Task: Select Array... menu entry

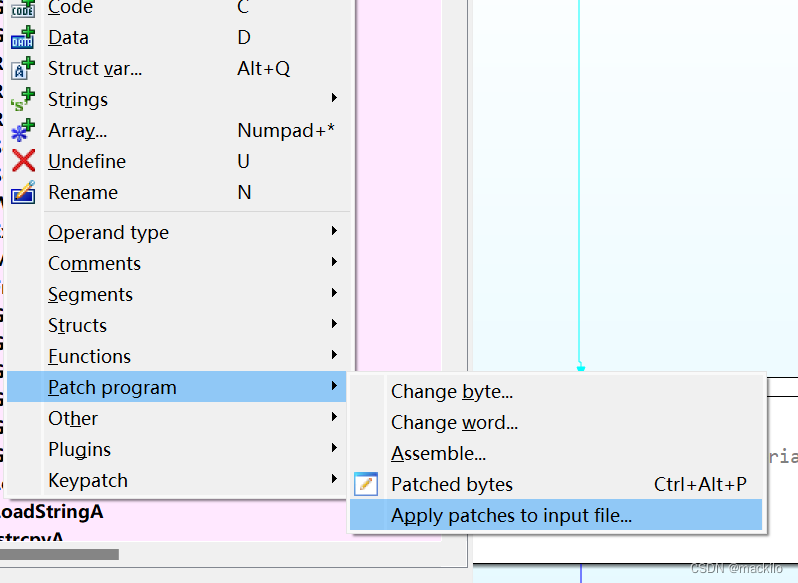Action: (178, 130)
